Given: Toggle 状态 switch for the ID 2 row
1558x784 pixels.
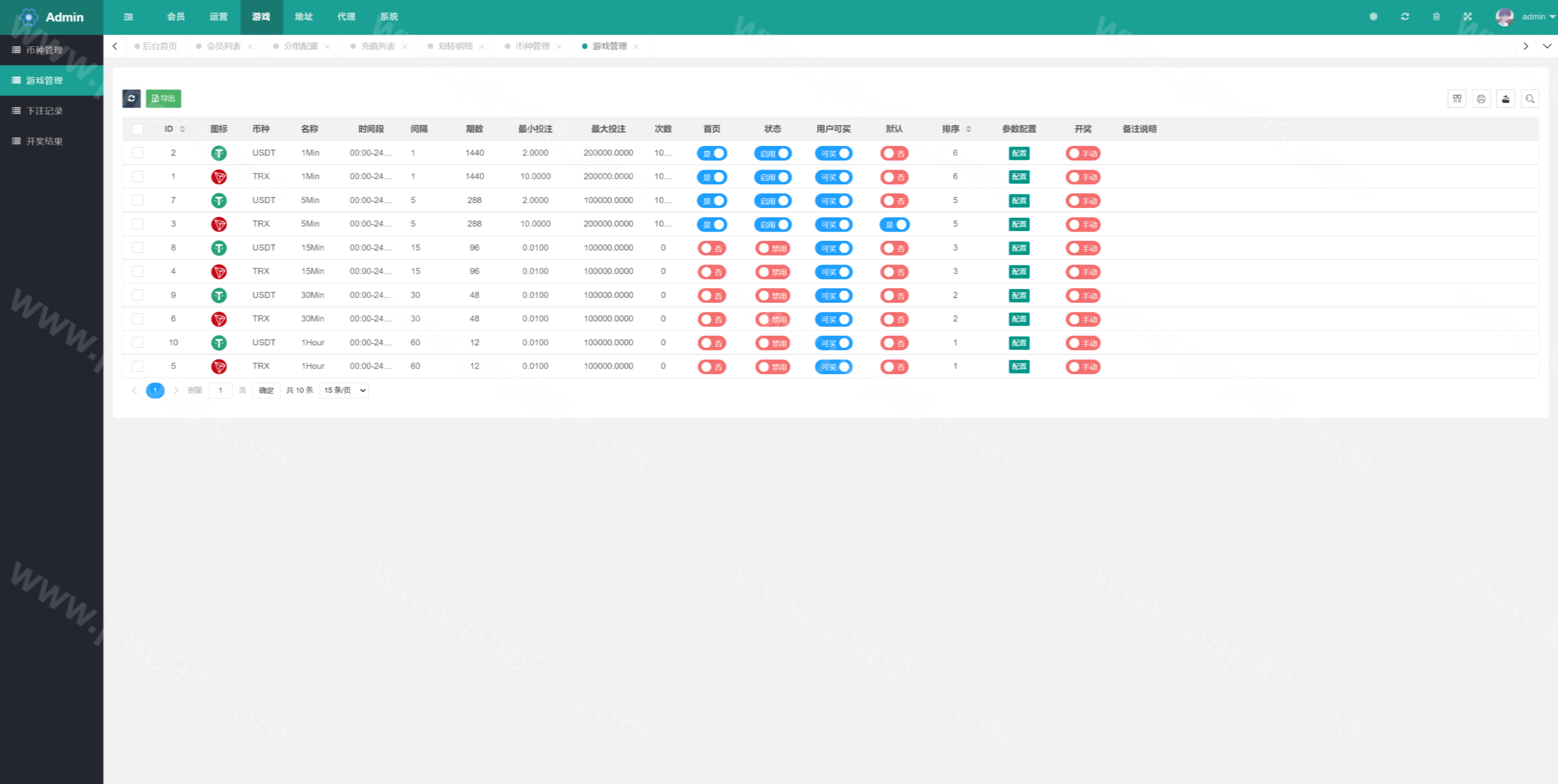Looking at the screenshot, I should pyautogui.click(x=773, y=153).
